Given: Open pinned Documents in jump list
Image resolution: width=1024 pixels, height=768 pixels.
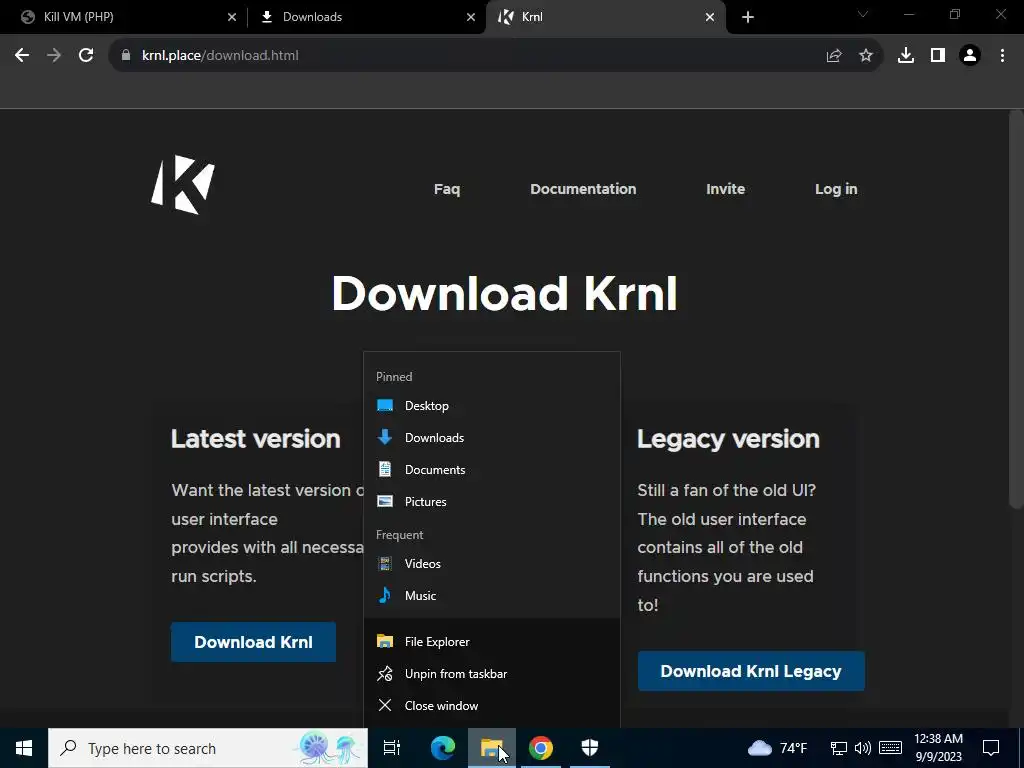Looking at the screenshot, I should pos(492,470).
